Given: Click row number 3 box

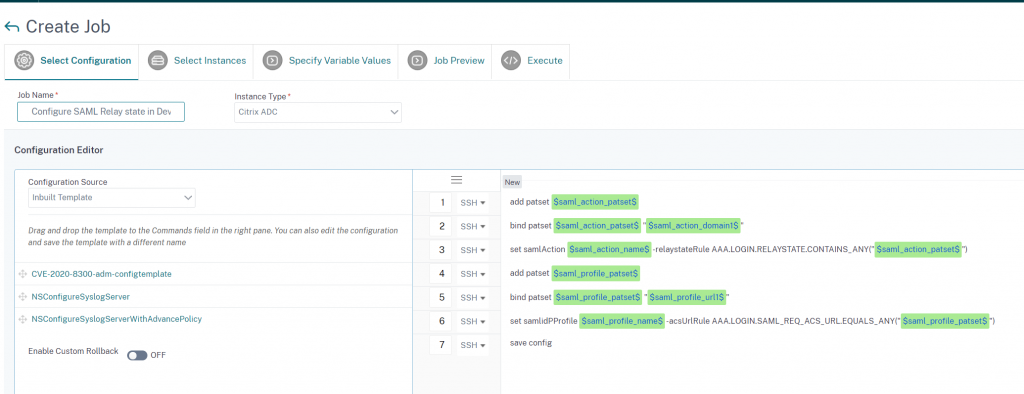Looking at the screenshot, I should (441, 250).
